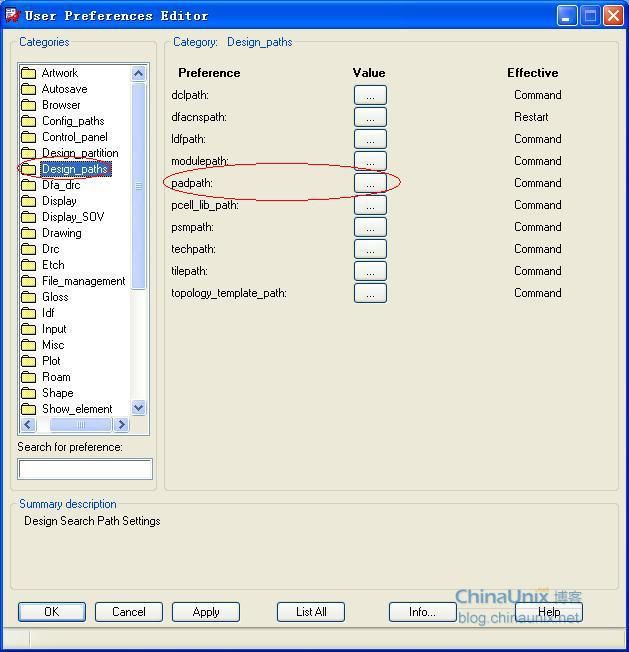Open value editor for modulepath
This screenshot has width=629, height=652.
tap(370, 161)
